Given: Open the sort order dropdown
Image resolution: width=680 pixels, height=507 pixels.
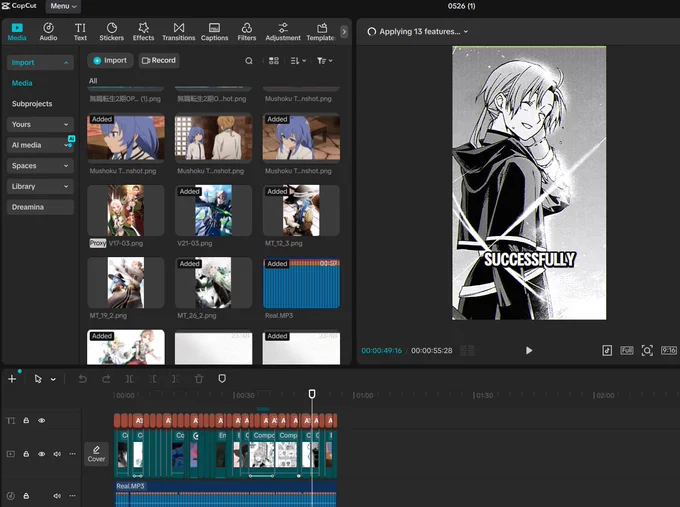Looking at the screenshot, I should click(x=298, y=61).
